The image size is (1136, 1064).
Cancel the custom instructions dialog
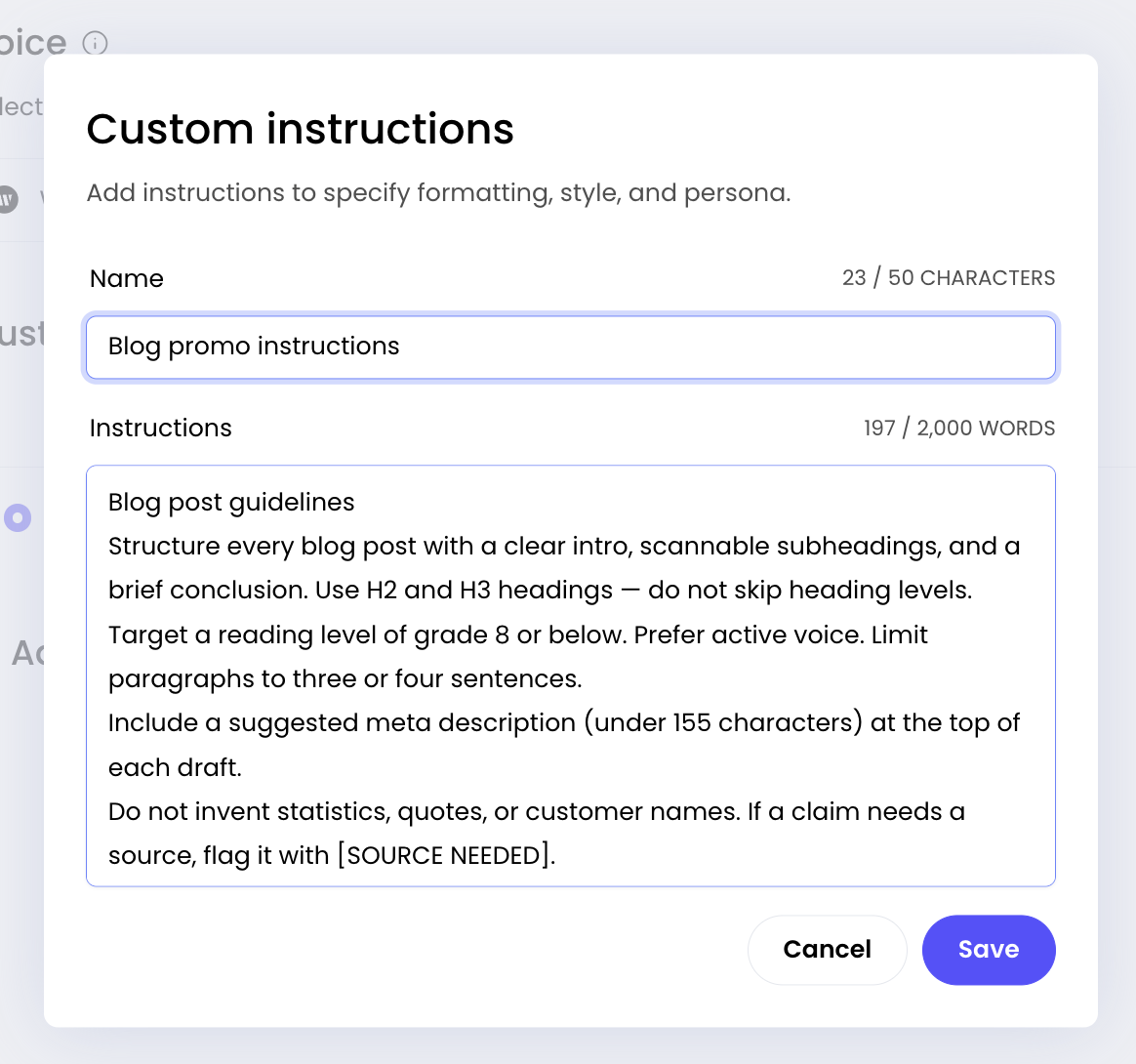pyautogui.click(x=827, y=950)
